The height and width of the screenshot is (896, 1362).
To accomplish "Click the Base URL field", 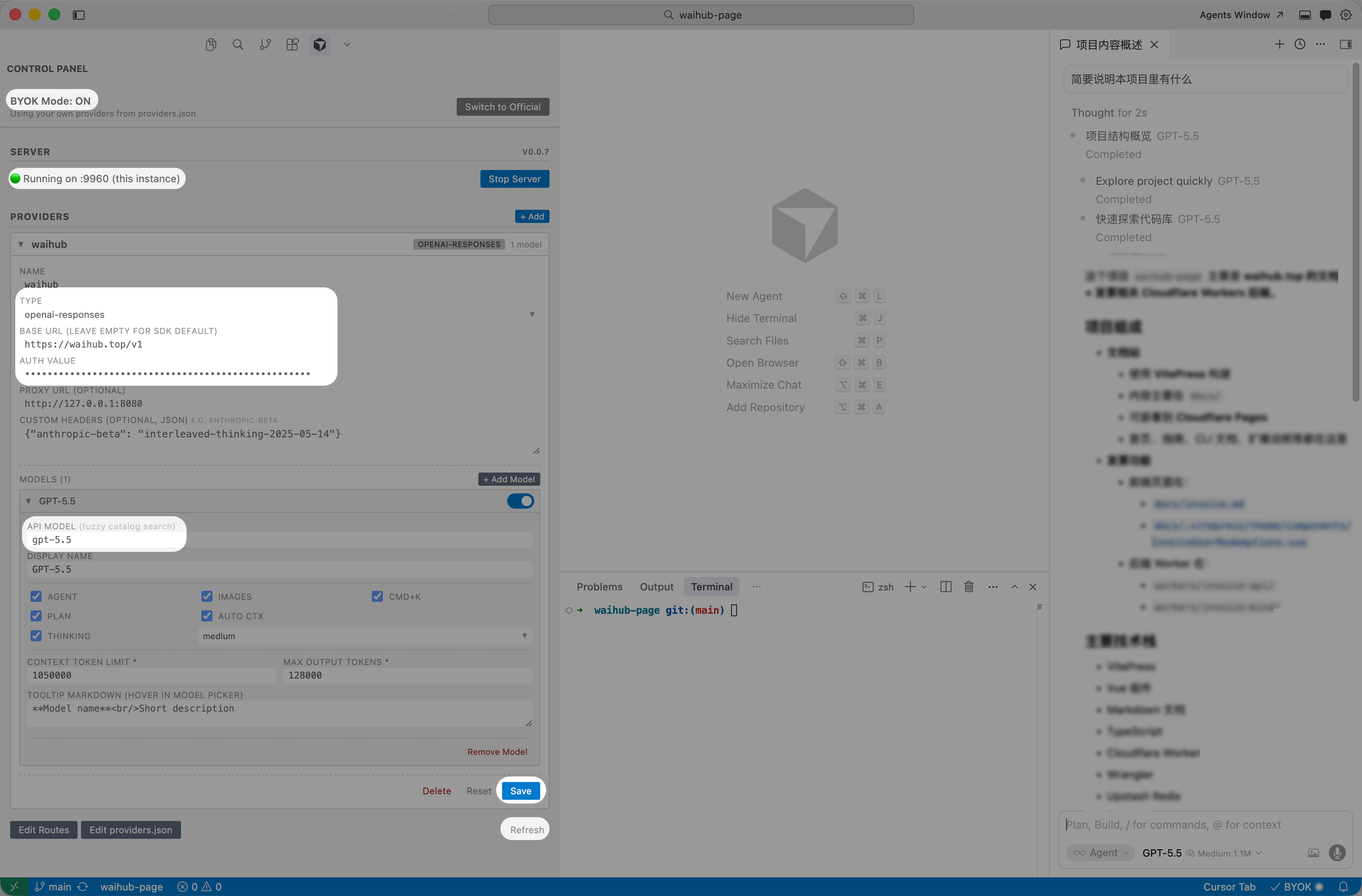I will pos(279,345).
